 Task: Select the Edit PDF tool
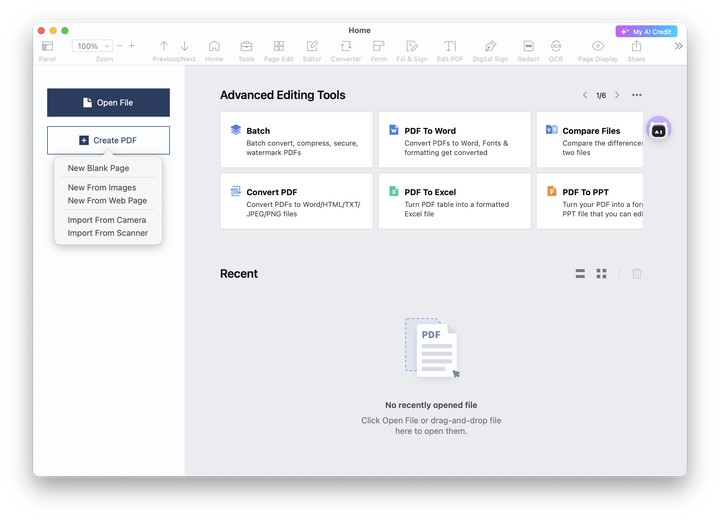pos(450,46)
